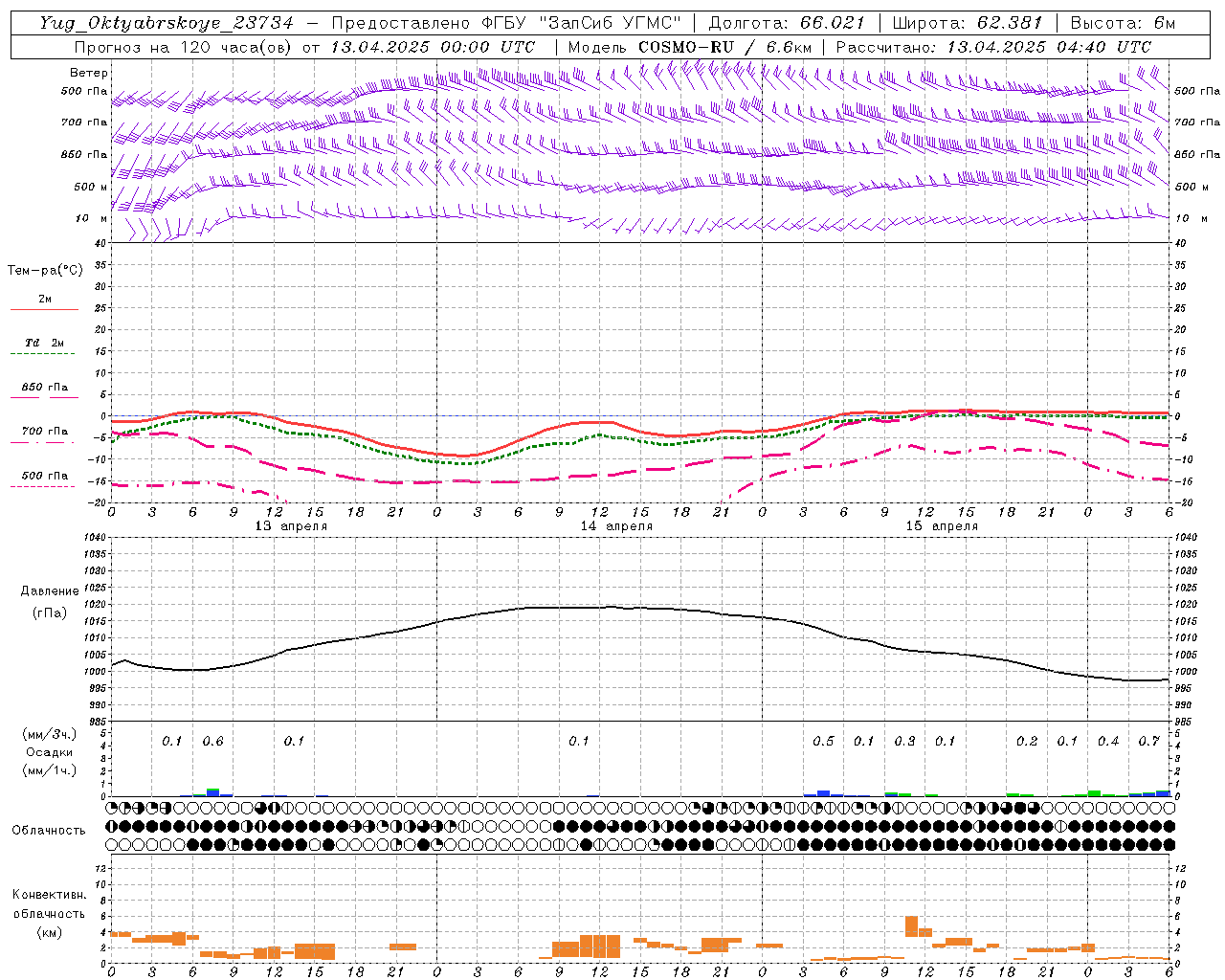Click the Осадки precipitation label
Screen dimensions: 1225x980
(x=50, y=752)
